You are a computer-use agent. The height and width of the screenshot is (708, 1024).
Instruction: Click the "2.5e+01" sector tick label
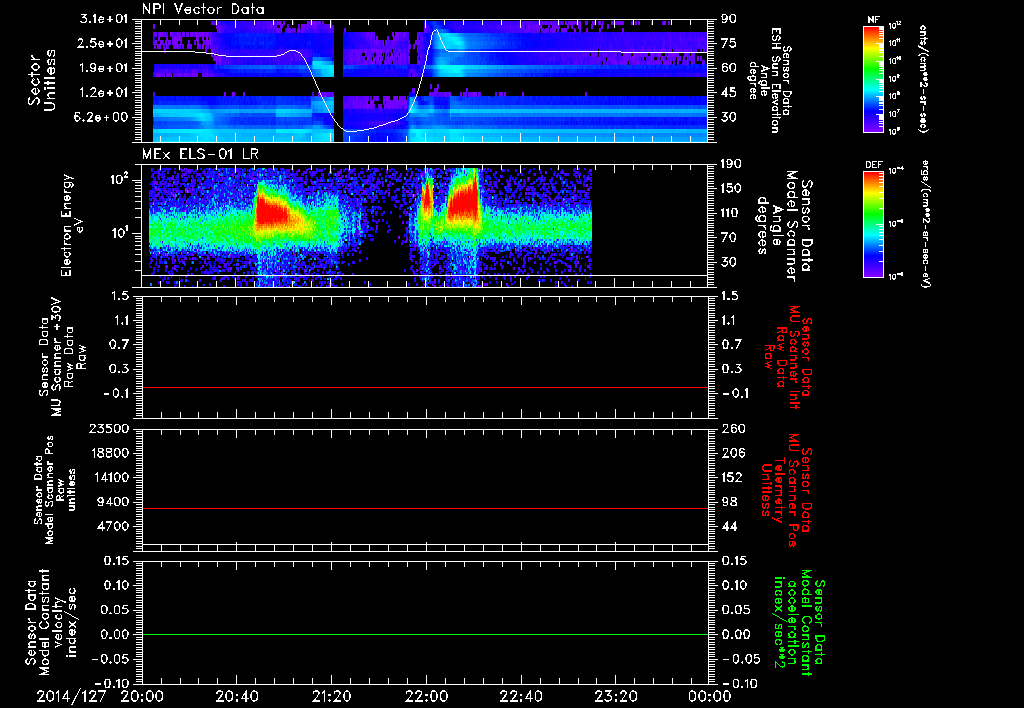104,43
